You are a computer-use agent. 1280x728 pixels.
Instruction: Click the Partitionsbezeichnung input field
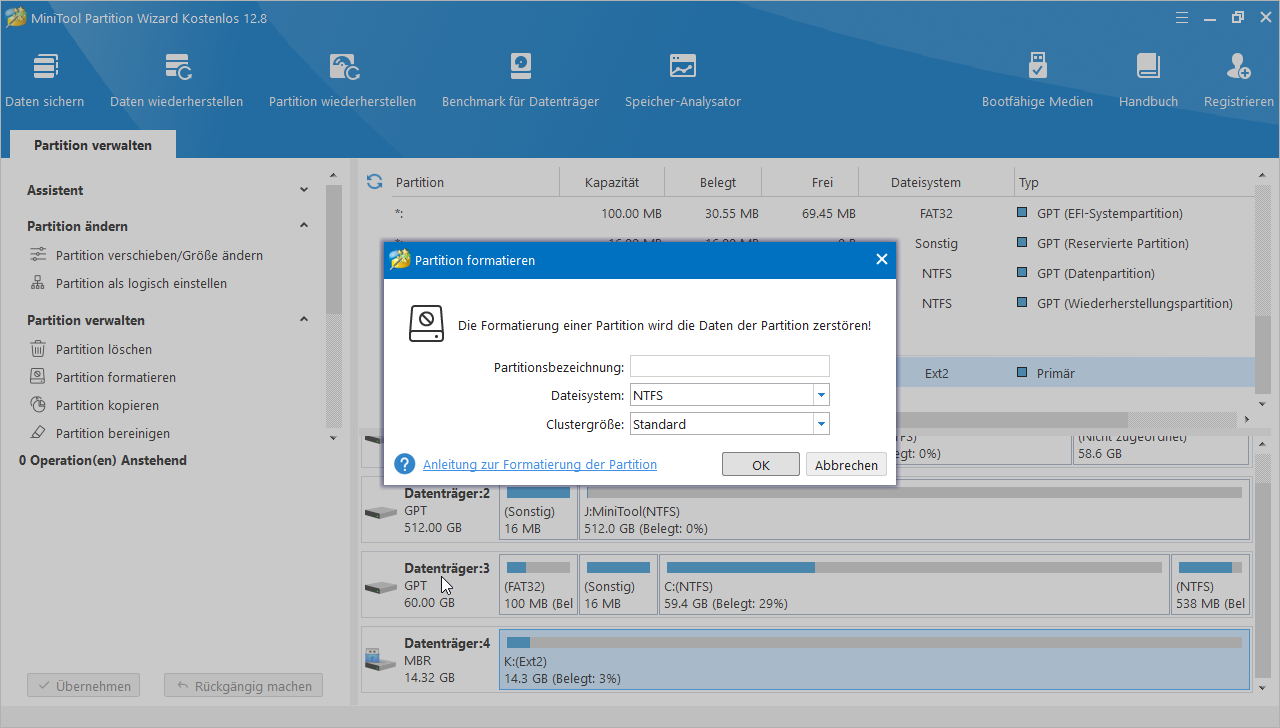[730, 366]
